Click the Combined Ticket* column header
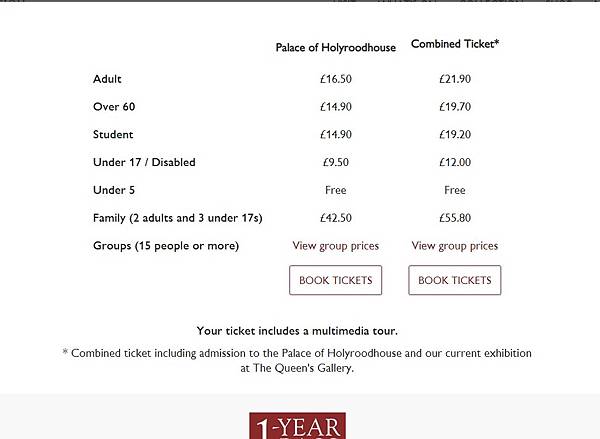 coord(455,45)
